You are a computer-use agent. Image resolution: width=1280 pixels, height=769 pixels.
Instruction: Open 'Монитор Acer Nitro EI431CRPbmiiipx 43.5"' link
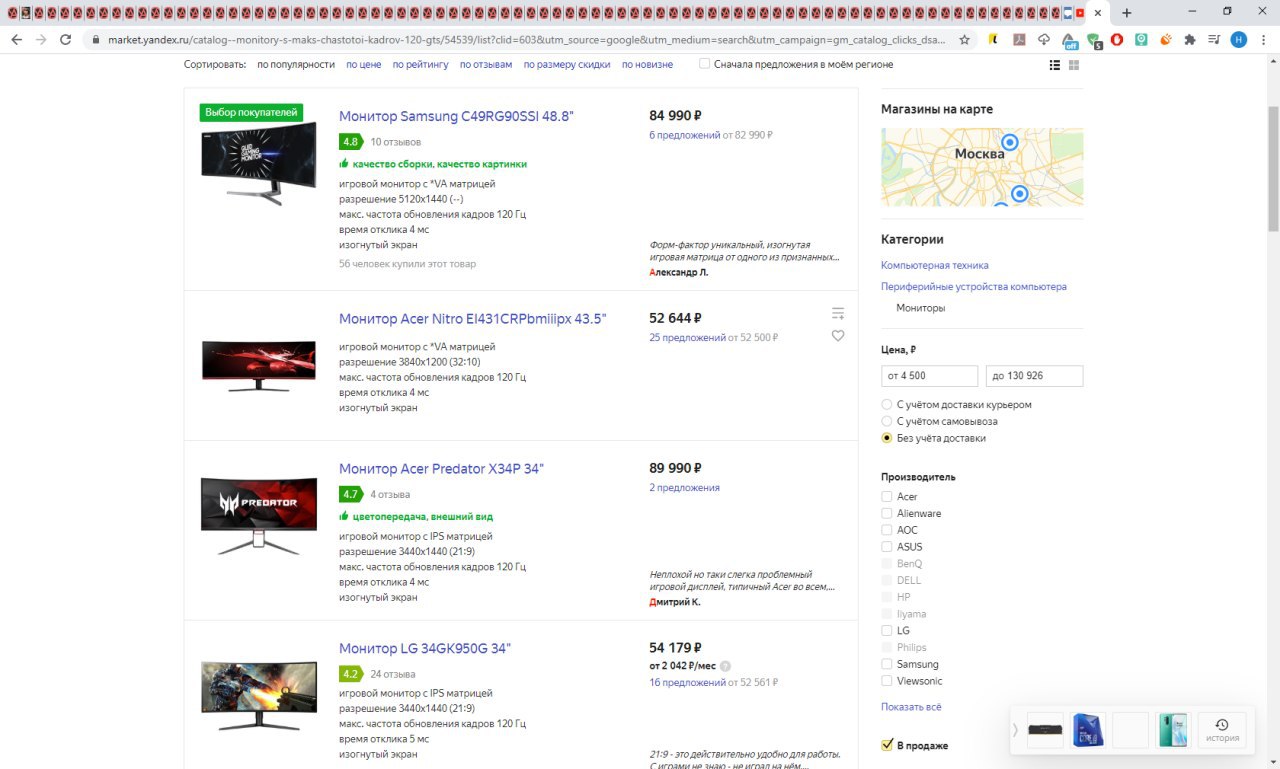pyautogui.click(x=472, y=319)
